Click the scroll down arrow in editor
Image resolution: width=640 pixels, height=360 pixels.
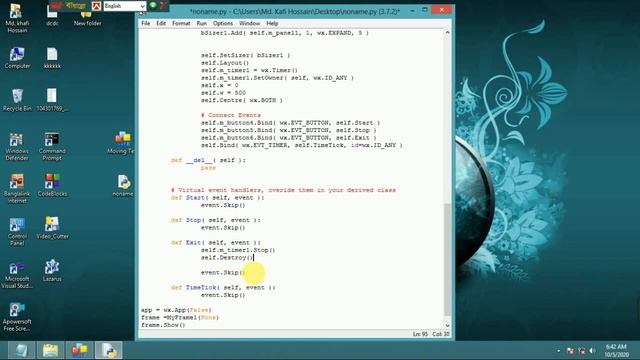(447, 325)
